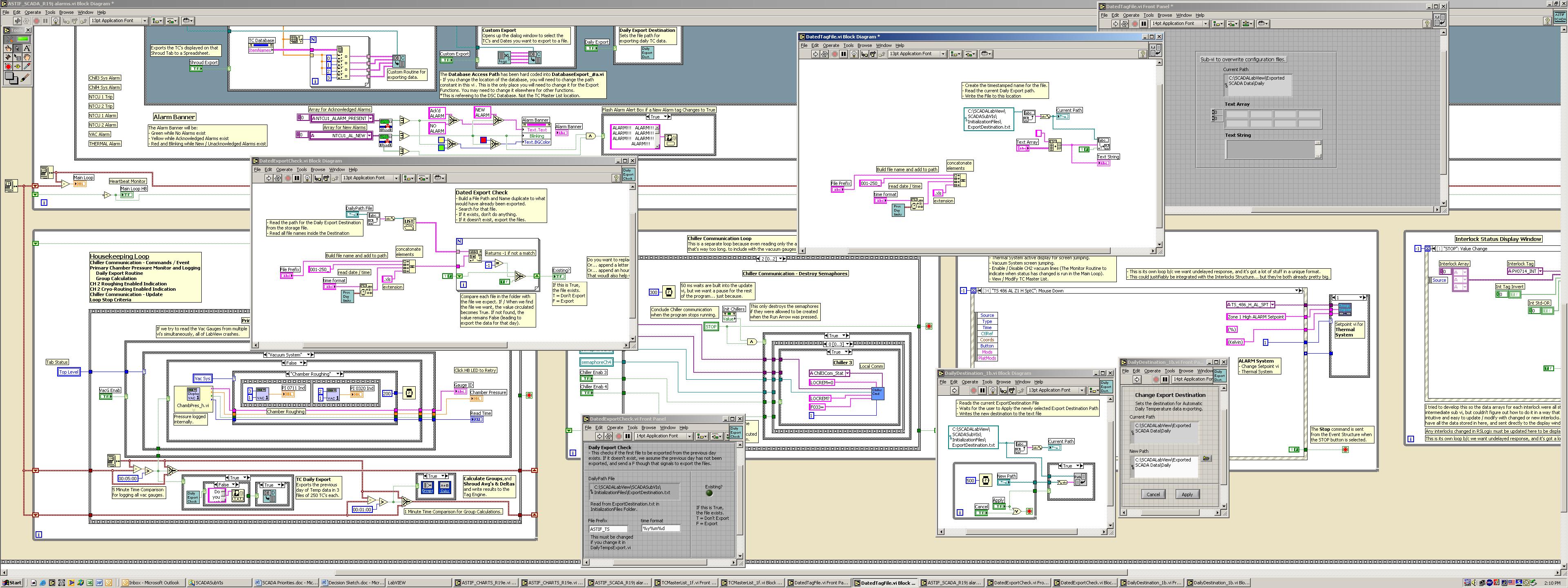Toggle Automatic Tool Selection in Tools palette

coord(17,40)
